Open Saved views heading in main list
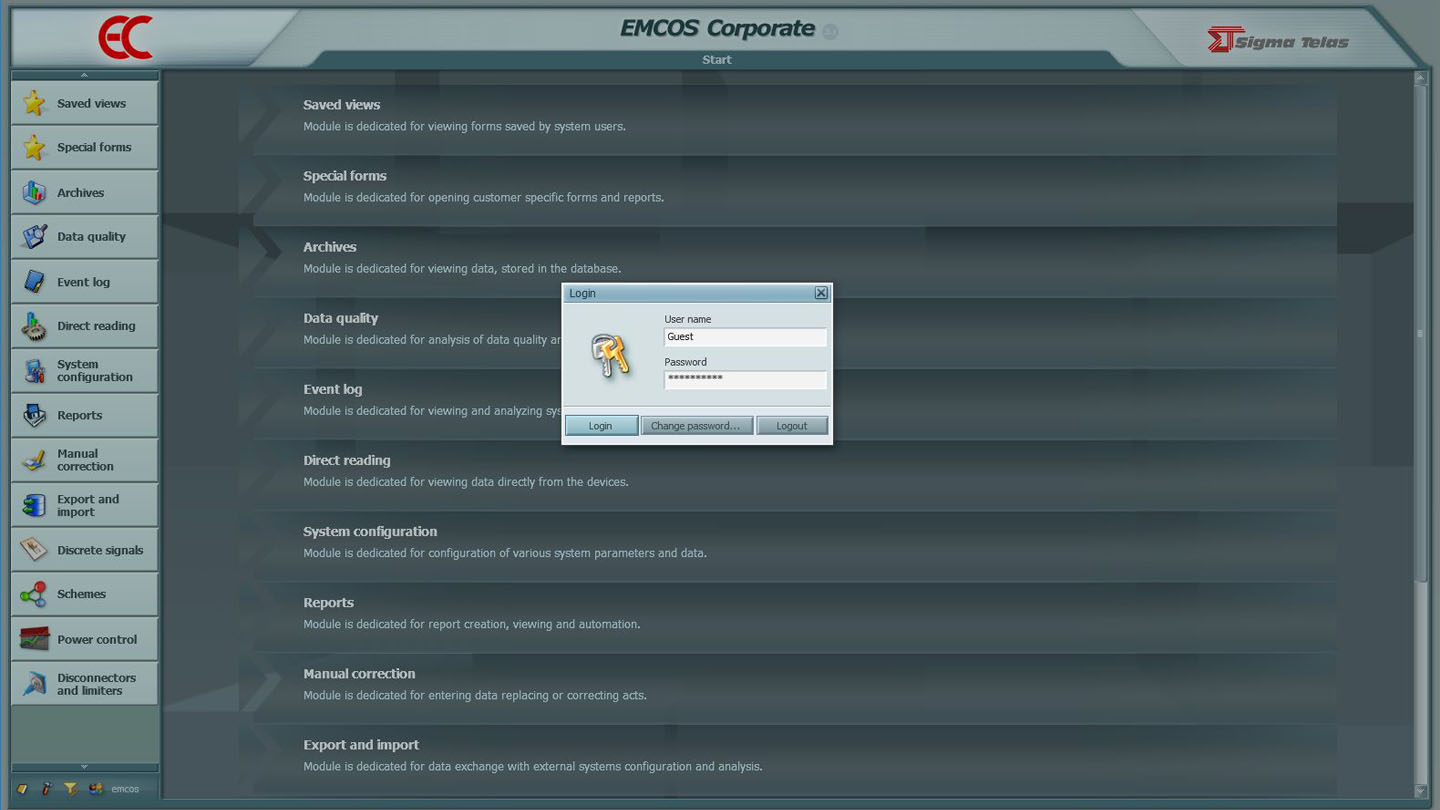This screenshot has width=1440, height=810. click(x=342, y=104)
